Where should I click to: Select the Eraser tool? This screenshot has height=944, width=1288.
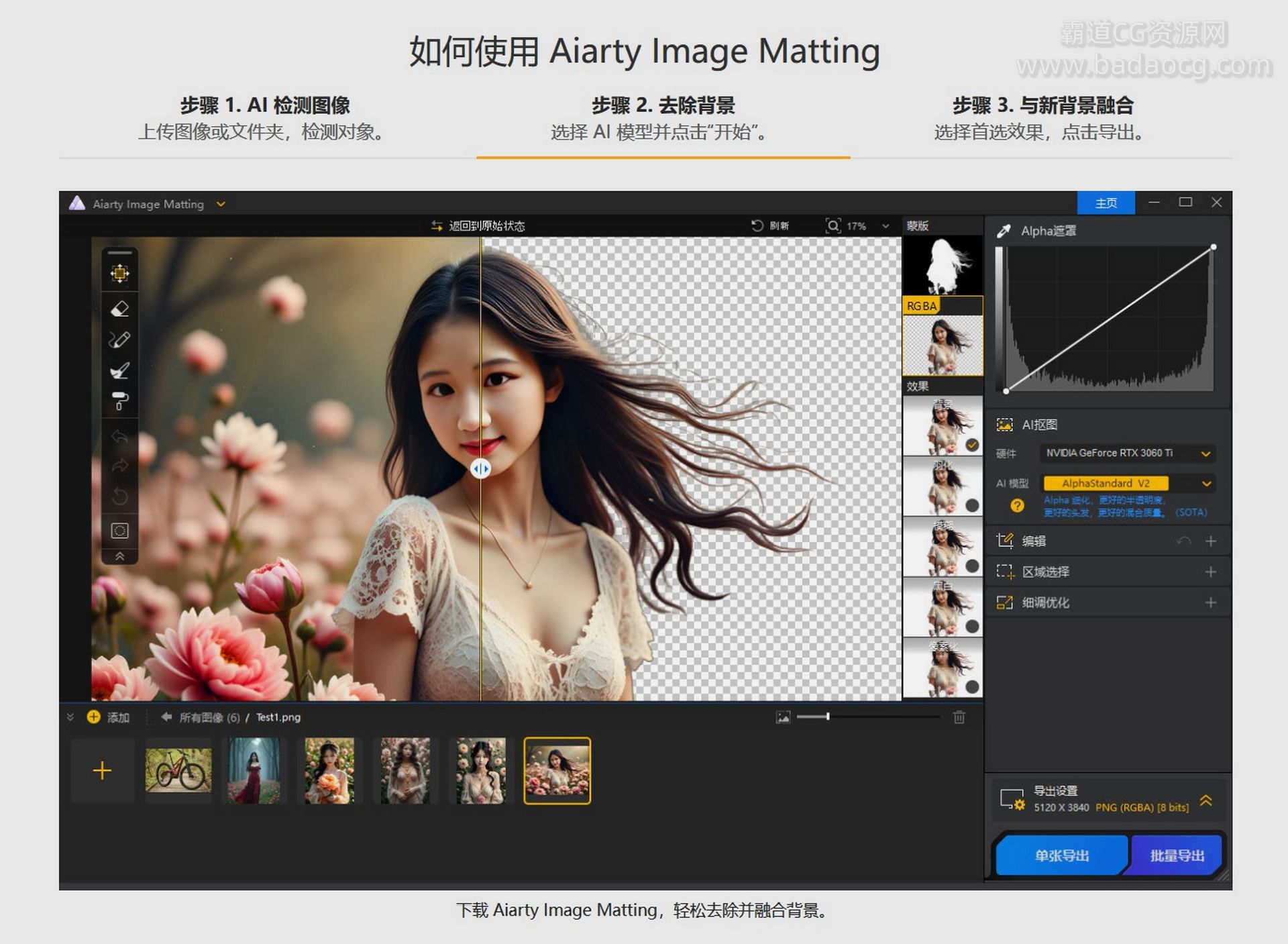tap(119, 309)
